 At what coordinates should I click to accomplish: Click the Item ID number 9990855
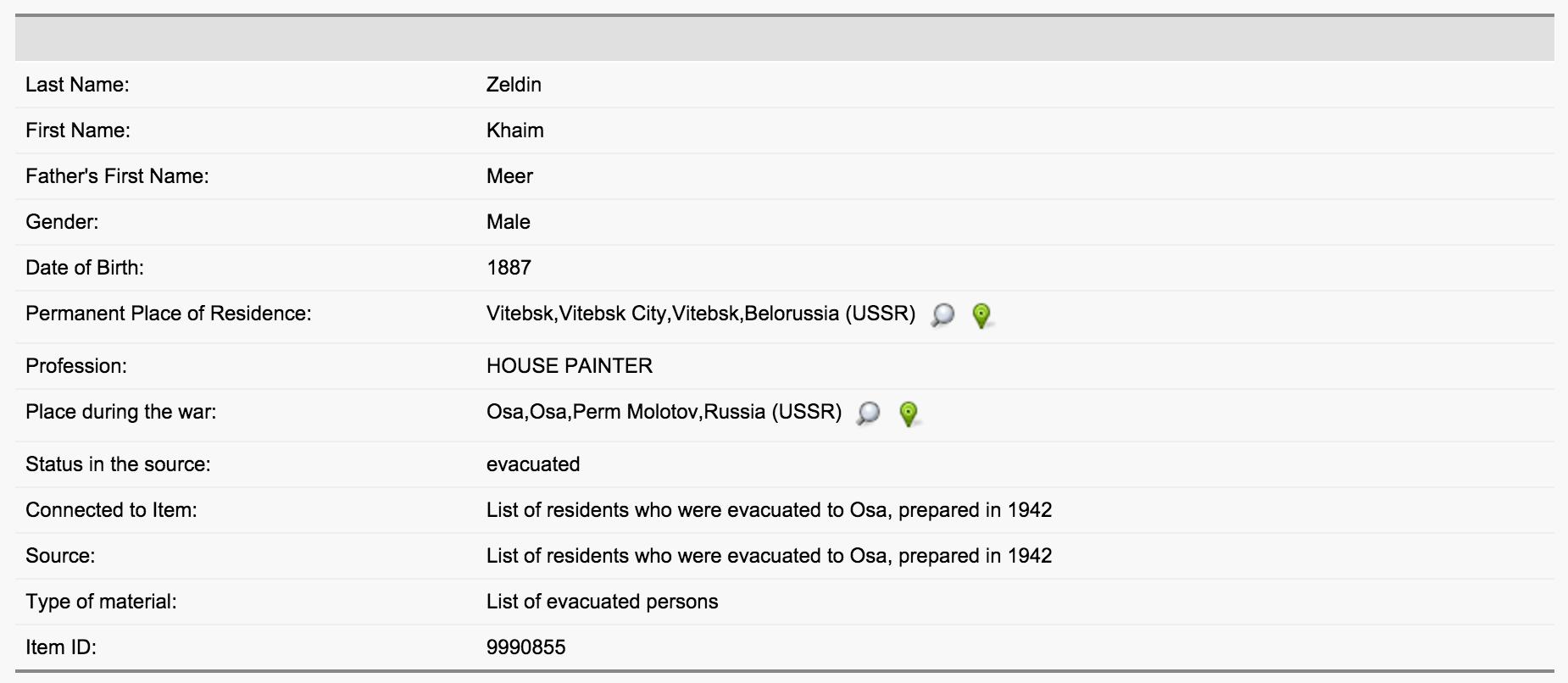[525, 647]
